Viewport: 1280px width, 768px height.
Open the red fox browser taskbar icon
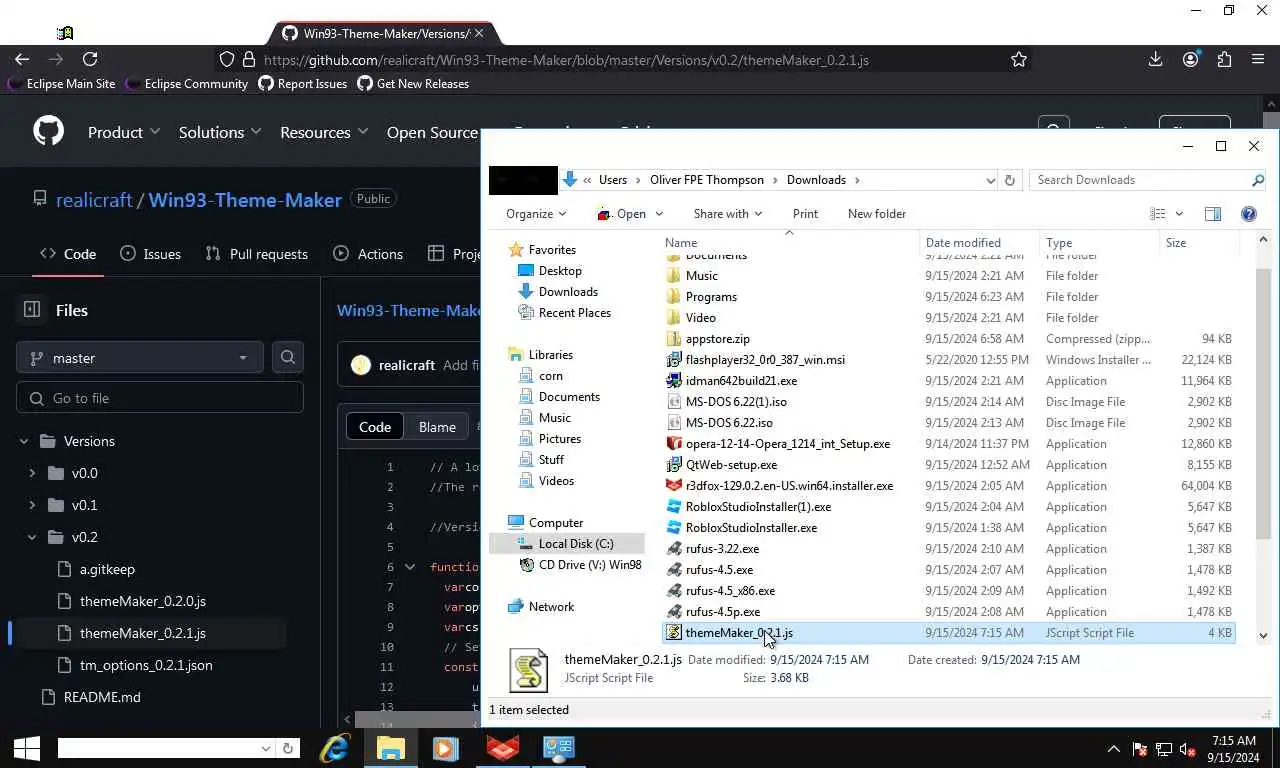pyautogui.click(x=502, y=748)
